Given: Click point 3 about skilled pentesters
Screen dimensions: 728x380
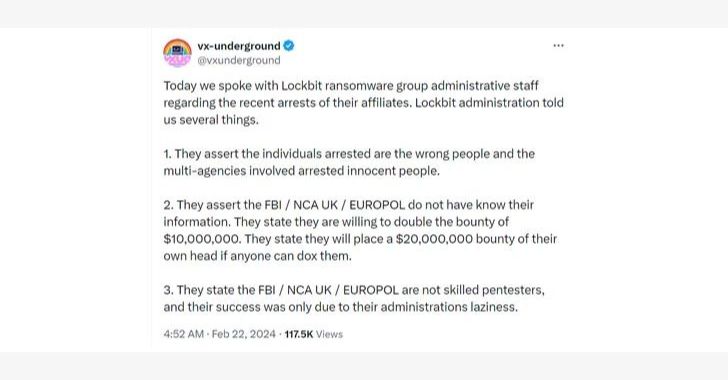Looking at the screenshot, I should coord(354,298).
